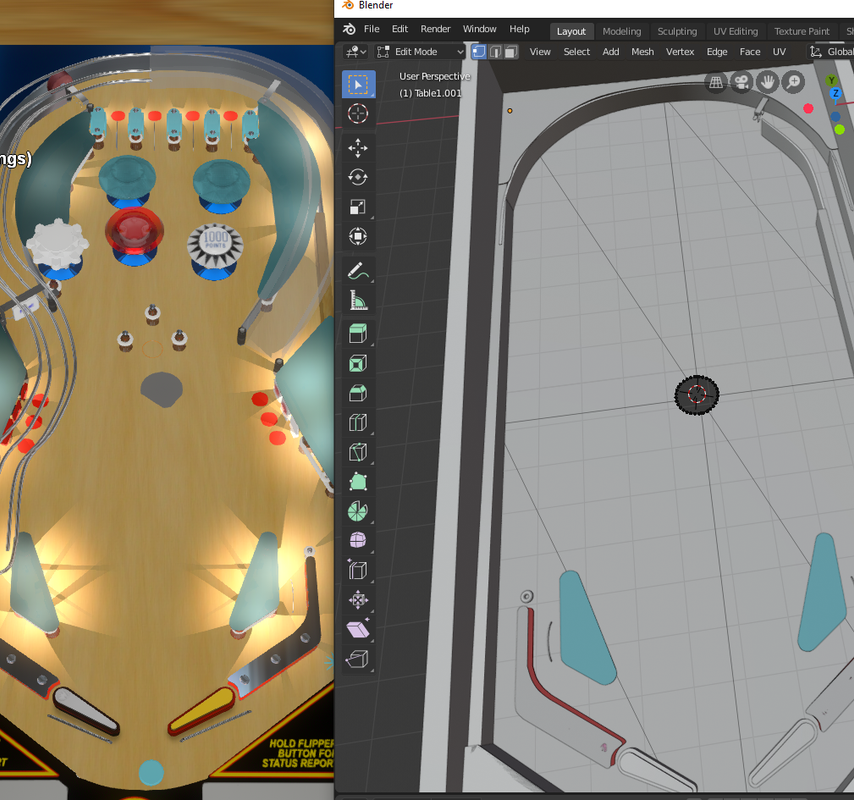The width and height of the screenshot is (854, 800).
Task: Select the Smooth vertices tool
Action: [x=358, y=540]
